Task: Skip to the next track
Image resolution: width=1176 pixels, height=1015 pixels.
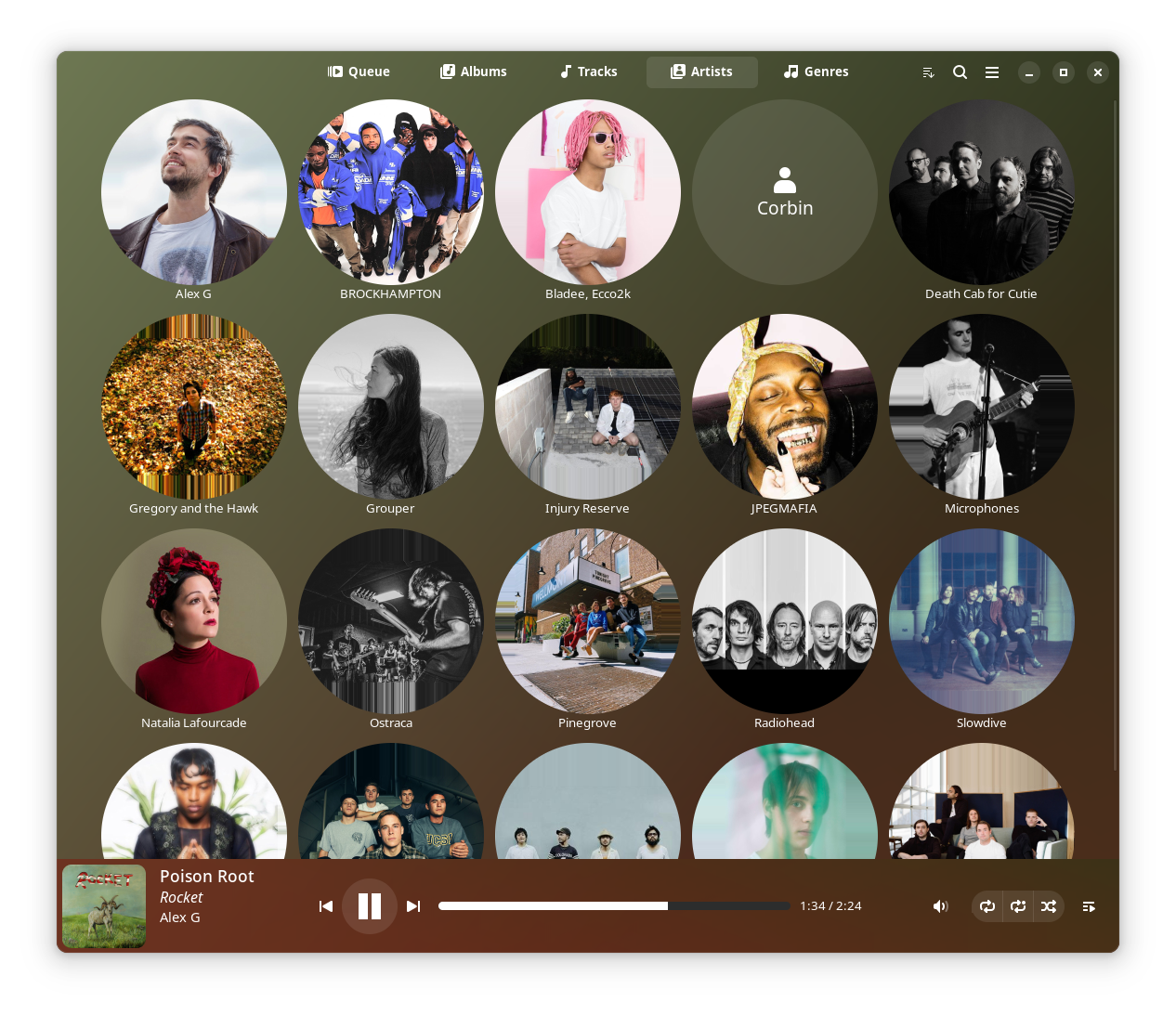Action: 413,906
